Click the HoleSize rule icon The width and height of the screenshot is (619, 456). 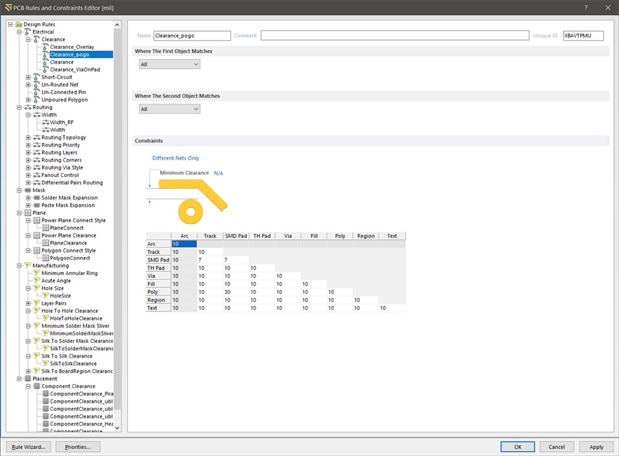45,295
